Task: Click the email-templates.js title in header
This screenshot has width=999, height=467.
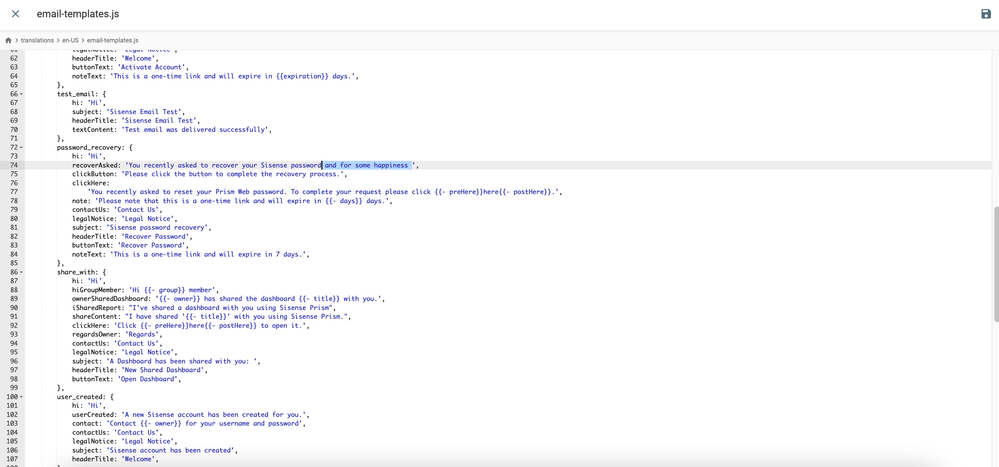Action: 78,14
